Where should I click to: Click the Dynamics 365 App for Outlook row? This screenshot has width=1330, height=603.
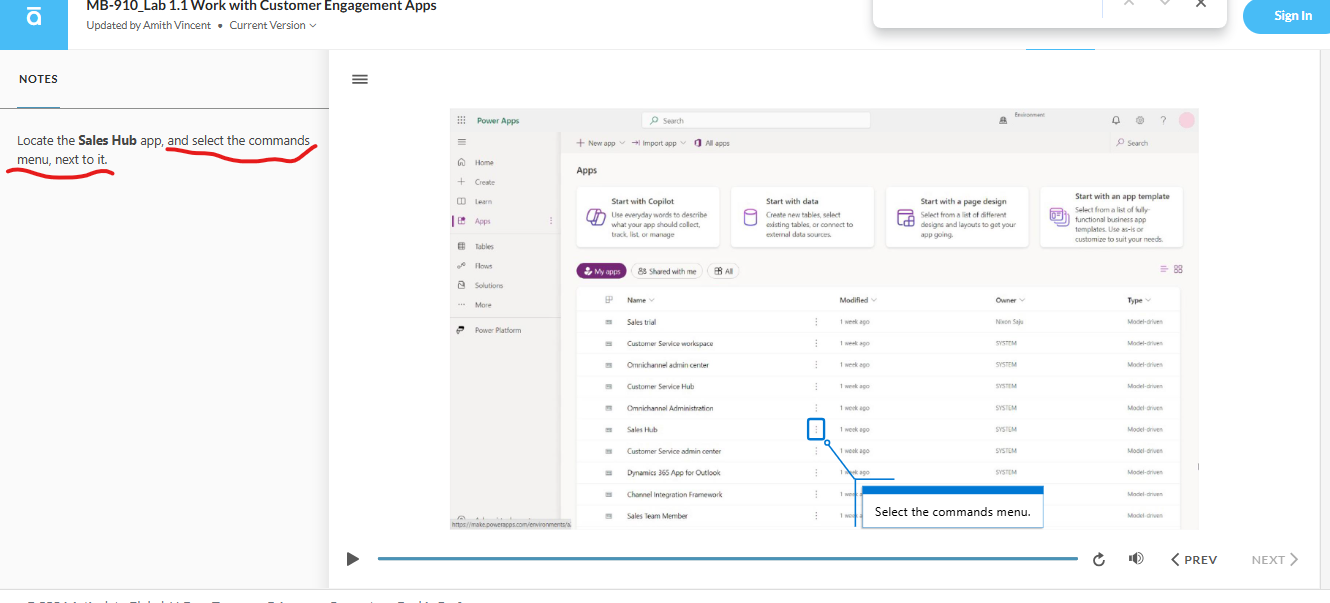coord(878,472)
